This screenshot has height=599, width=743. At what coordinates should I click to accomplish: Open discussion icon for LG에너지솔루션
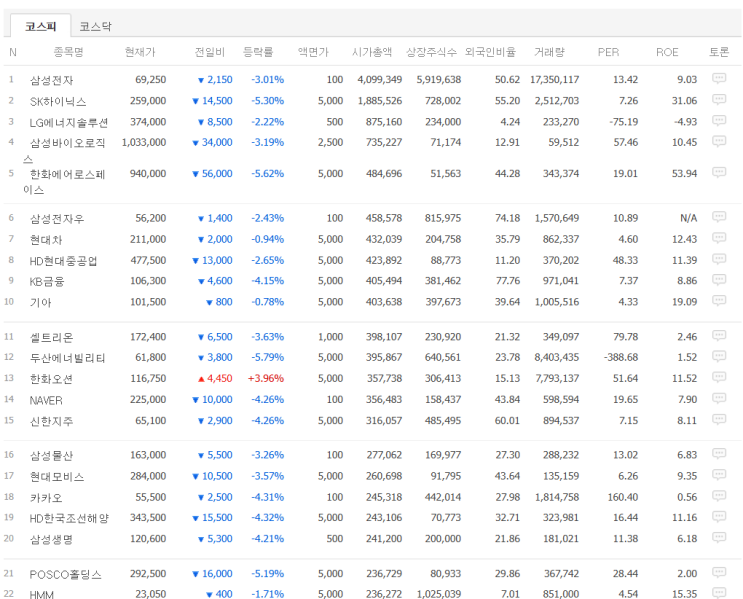719,120
